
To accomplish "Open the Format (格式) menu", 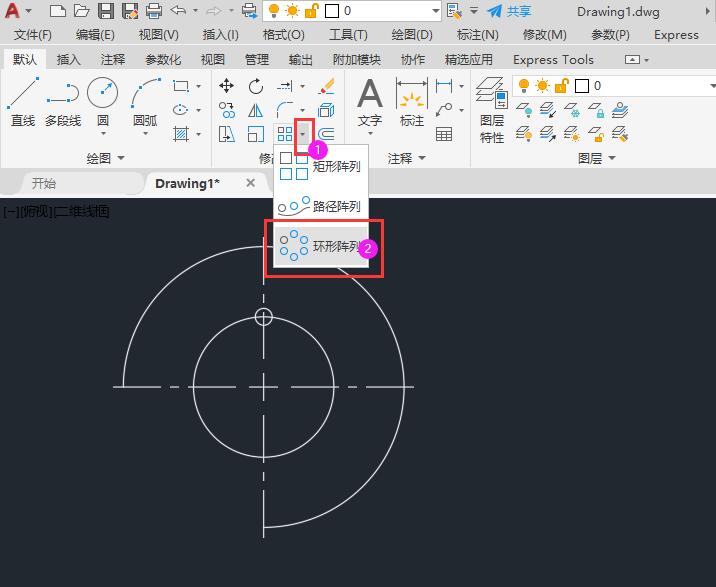I will (283, 35).
